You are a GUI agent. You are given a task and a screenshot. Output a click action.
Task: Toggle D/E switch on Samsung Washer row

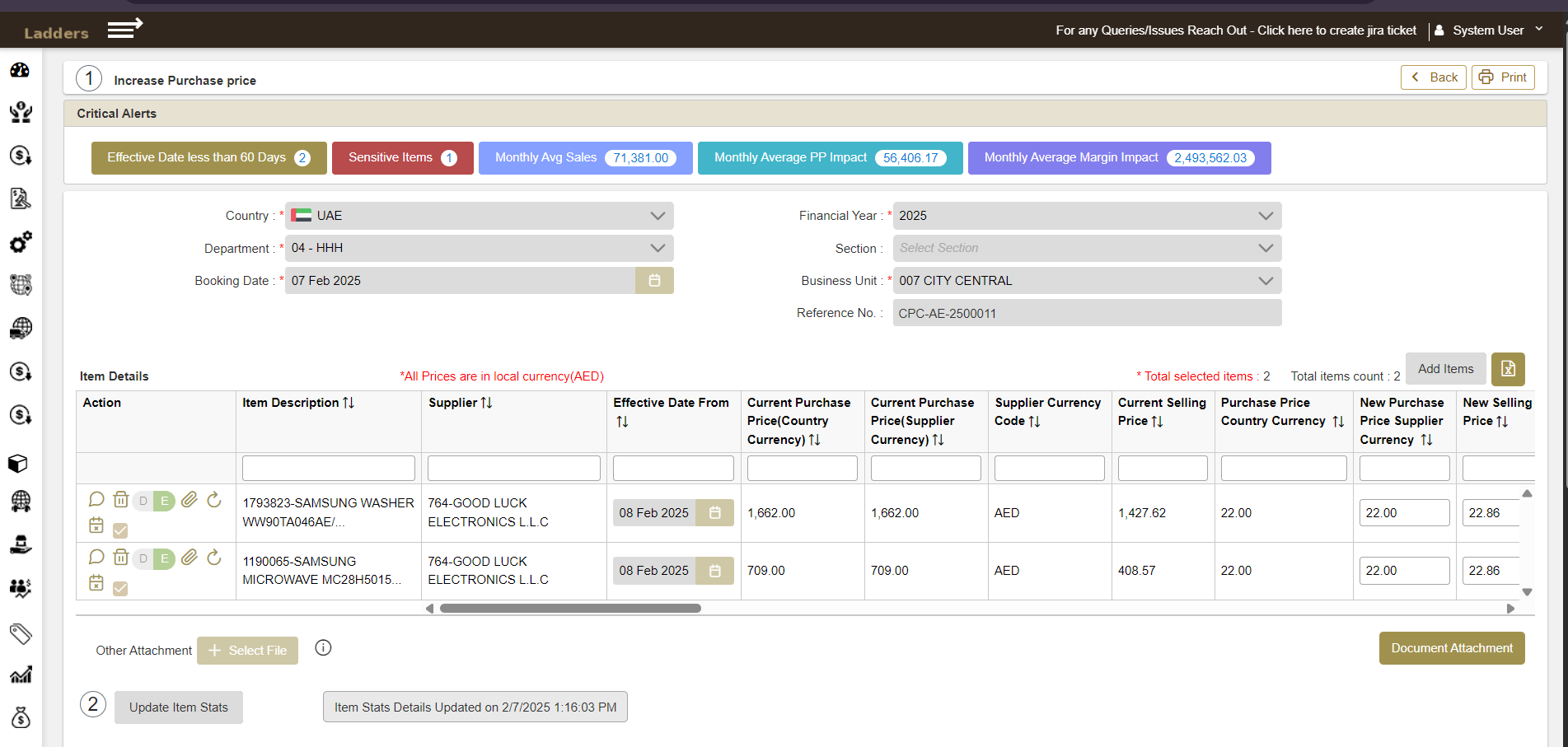pos(153,501)
